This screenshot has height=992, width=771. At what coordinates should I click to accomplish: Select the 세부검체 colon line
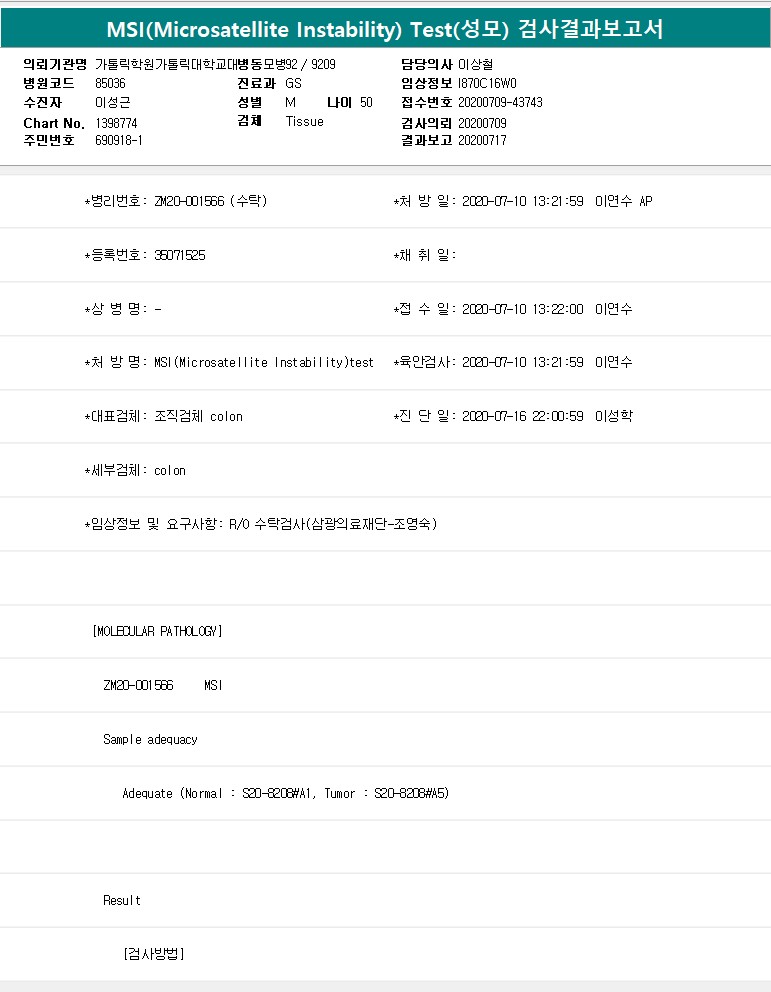click(x=135, y=470)
